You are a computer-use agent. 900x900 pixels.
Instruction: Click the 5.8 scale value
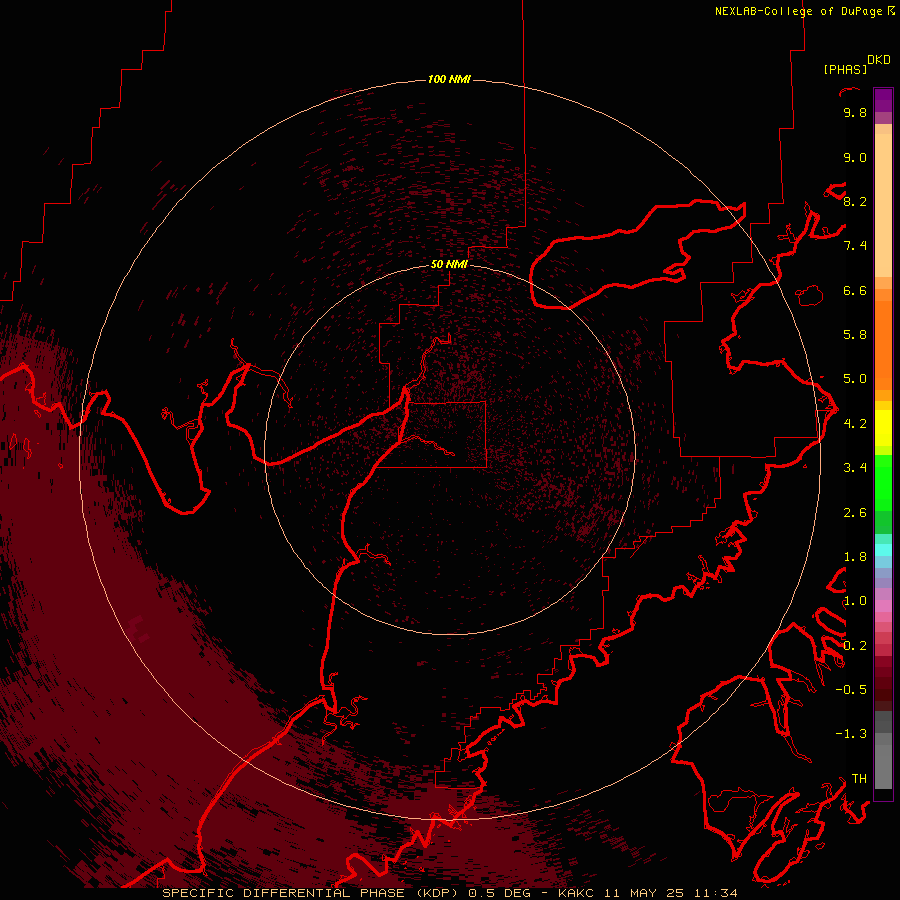[x=855, y=335]
